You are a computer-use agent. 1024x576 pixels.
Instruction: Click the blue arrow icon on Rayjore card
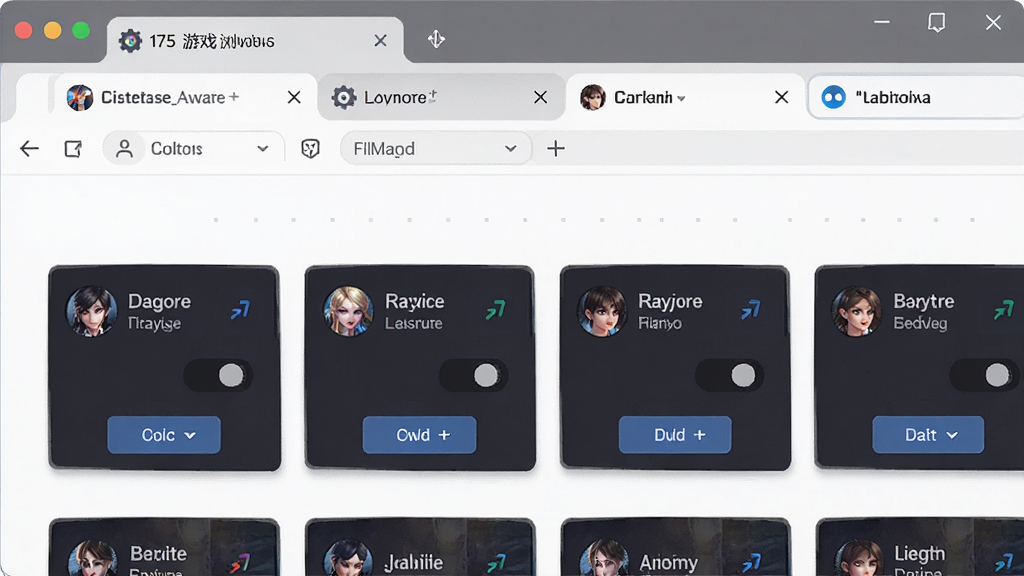point(751,310)
